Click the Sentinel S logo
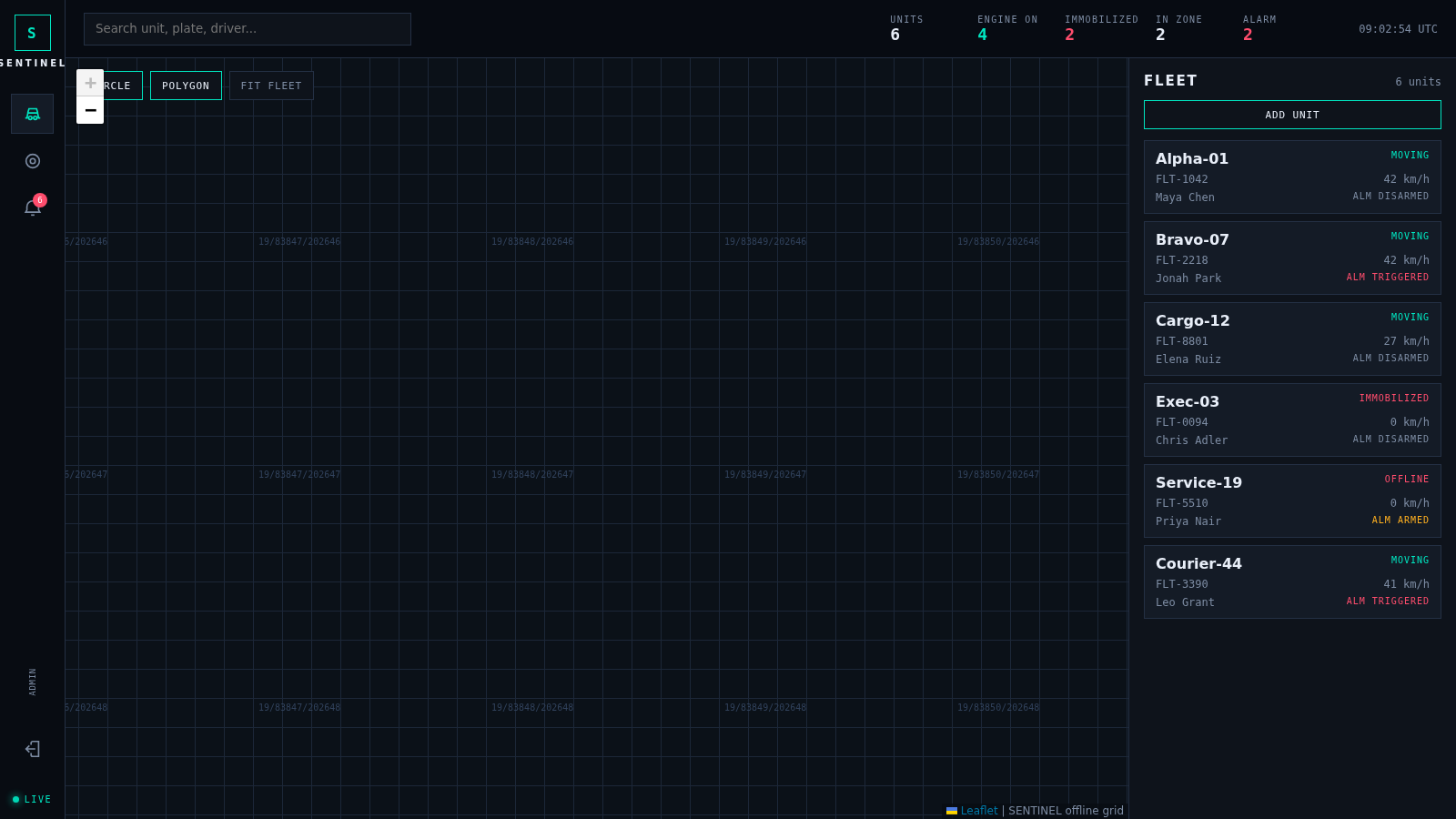Image resolution: width=1456 pixels, height=819 pixels. point(33,33)
